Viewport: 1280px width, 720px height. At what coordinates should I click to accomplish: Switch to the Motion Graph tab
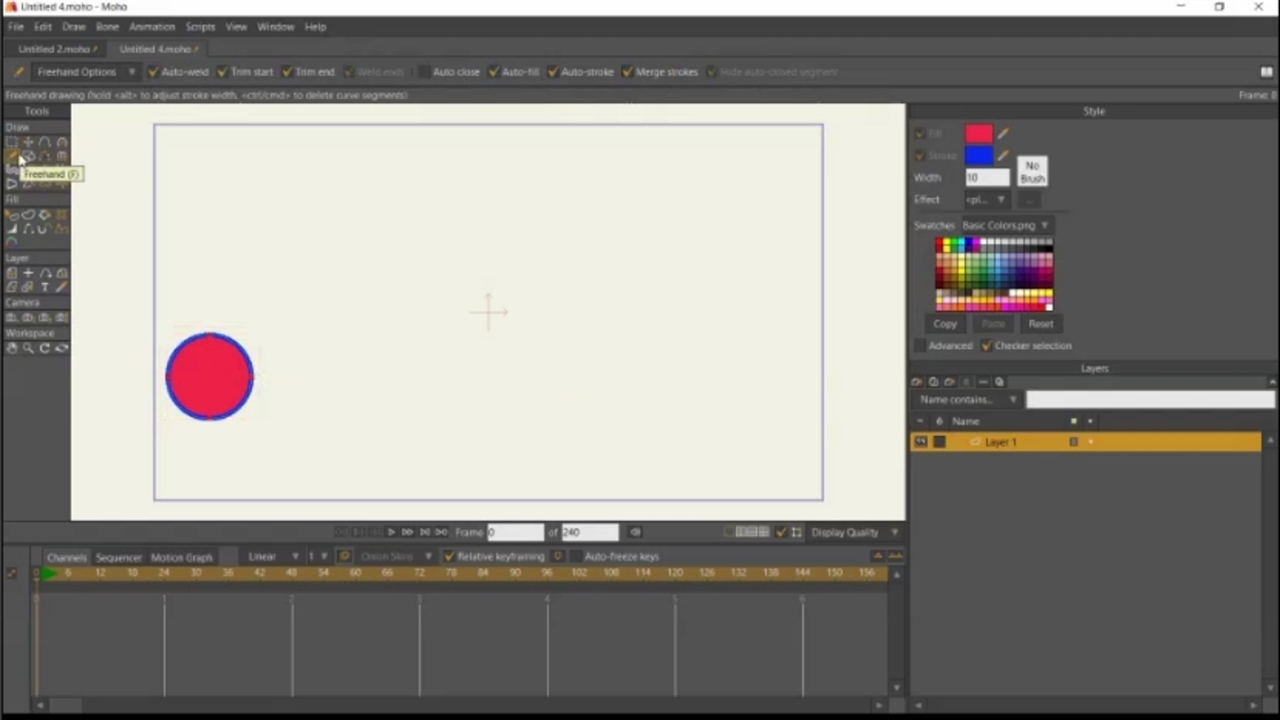point(181,557)
